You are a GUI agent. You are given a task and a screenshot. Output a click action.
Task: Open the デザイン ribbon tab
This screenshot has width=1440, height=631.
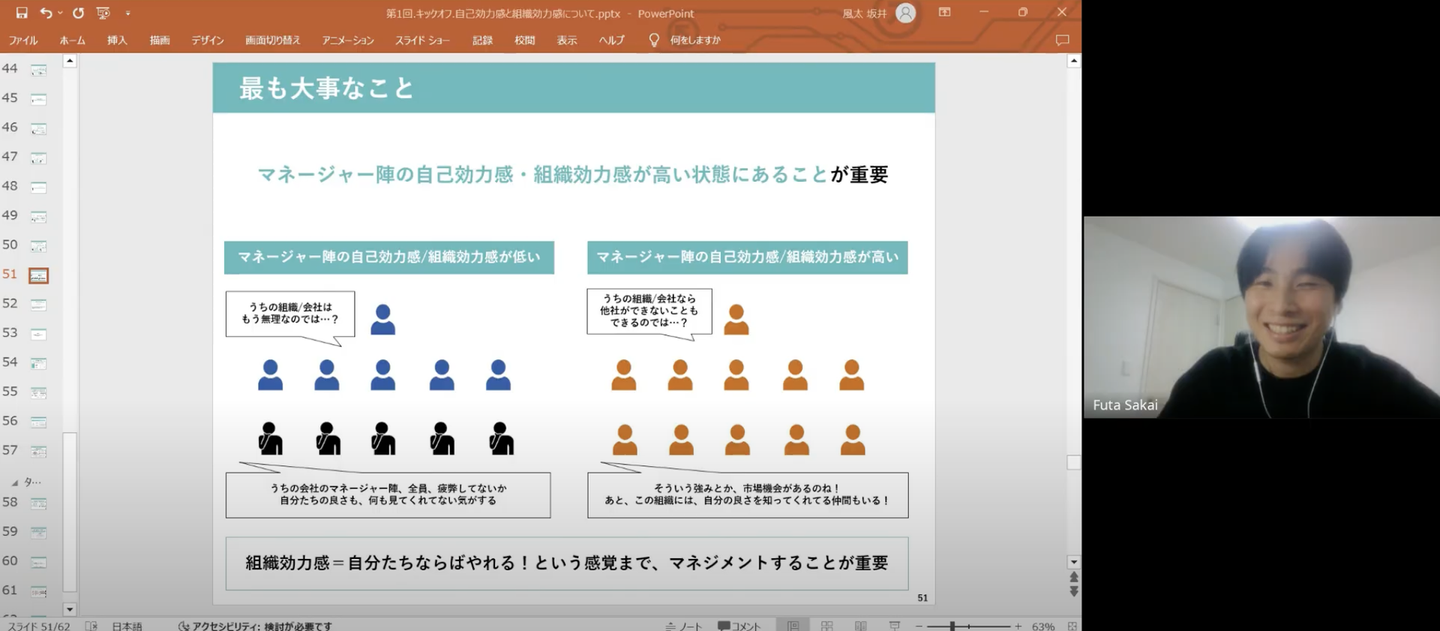point(208,40)
